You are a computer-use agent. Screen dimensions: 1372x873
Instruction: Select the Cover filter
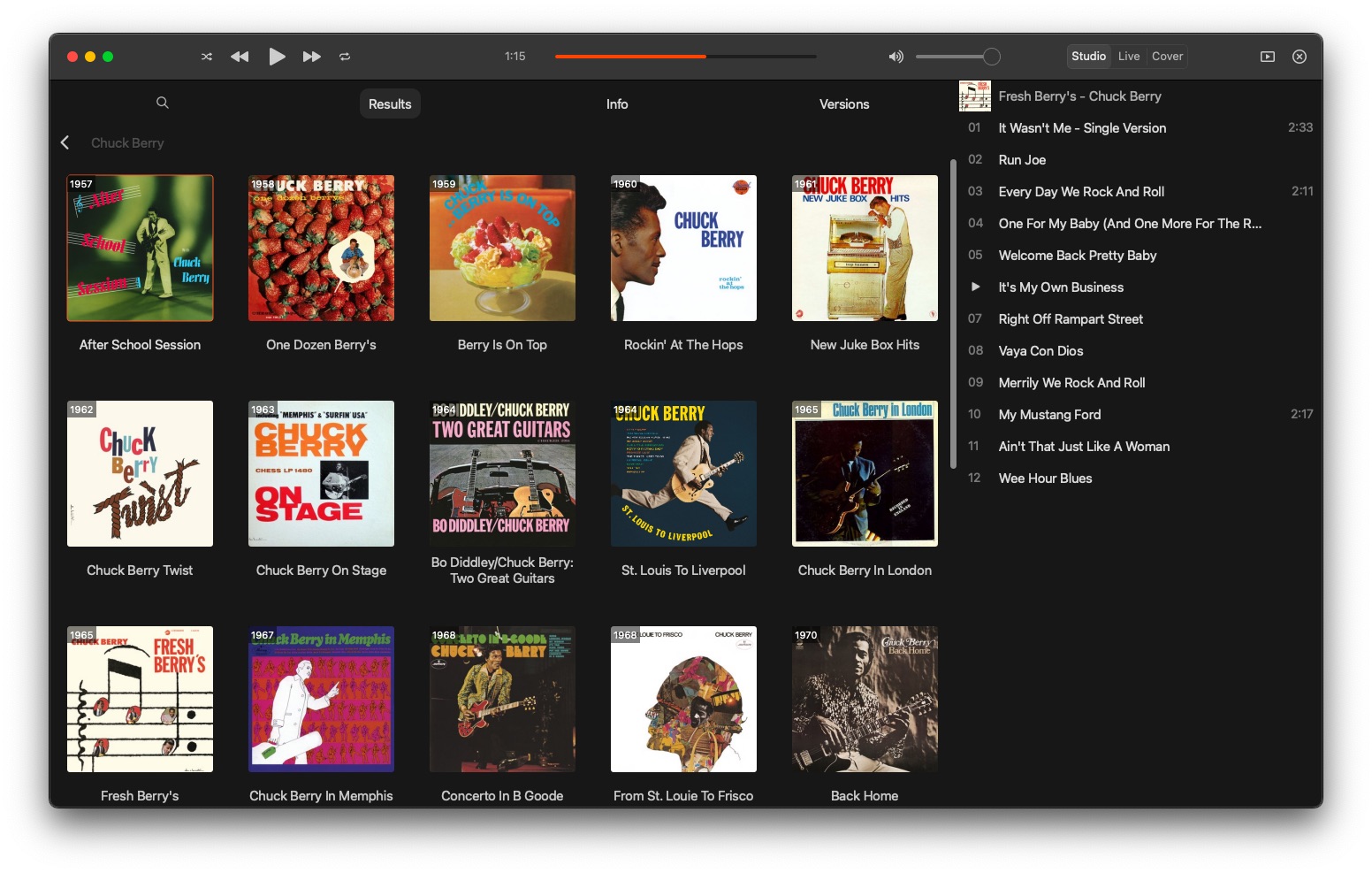pyautogui.click(x=1167, y=57)
